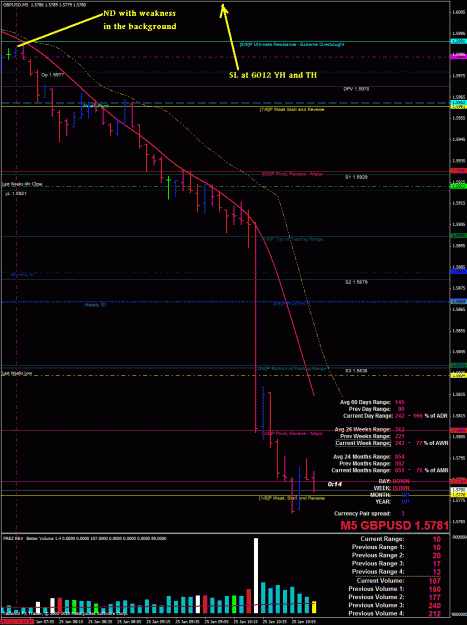Click the 'MONTH:' trend direction label
The height and width of the screenshot is (625, 467).
pos(381,495)
